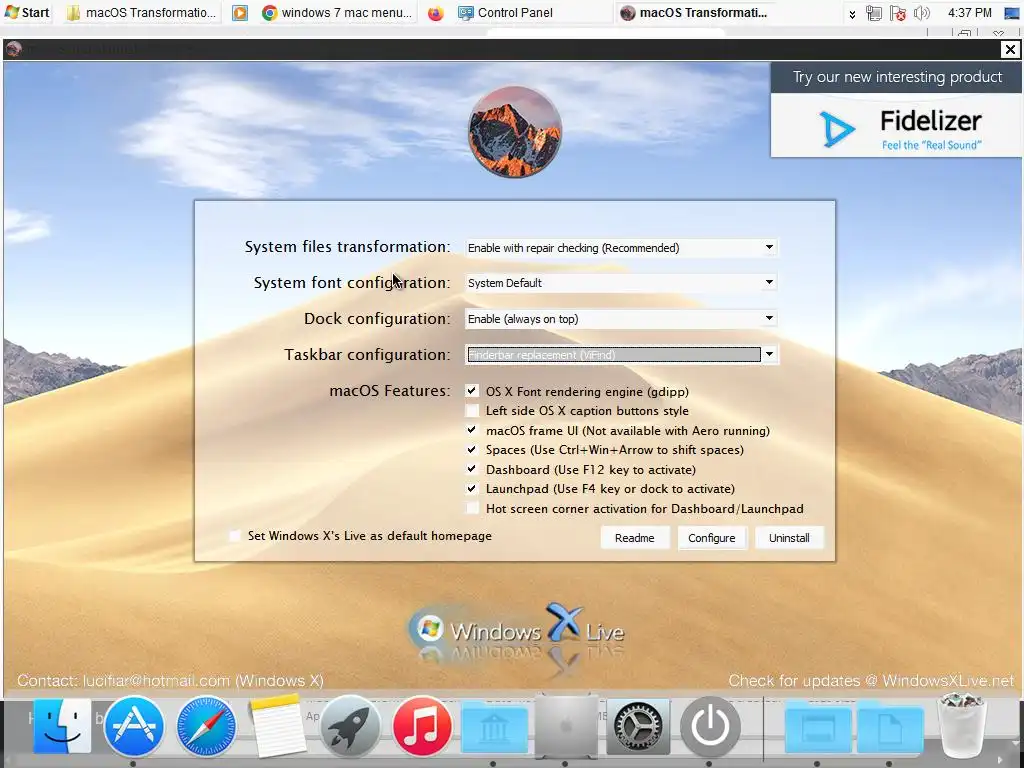Open the desktop folder dock icon
Viewport: 1024px width, 768px height.
(818, 727)
